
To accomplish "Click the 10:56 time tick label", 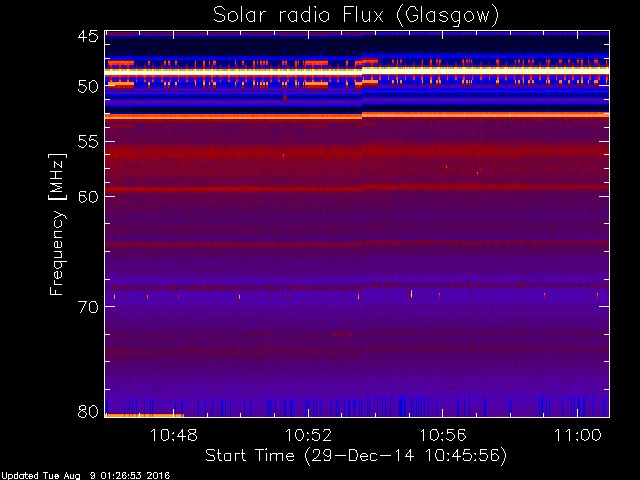I will (443, 435).
